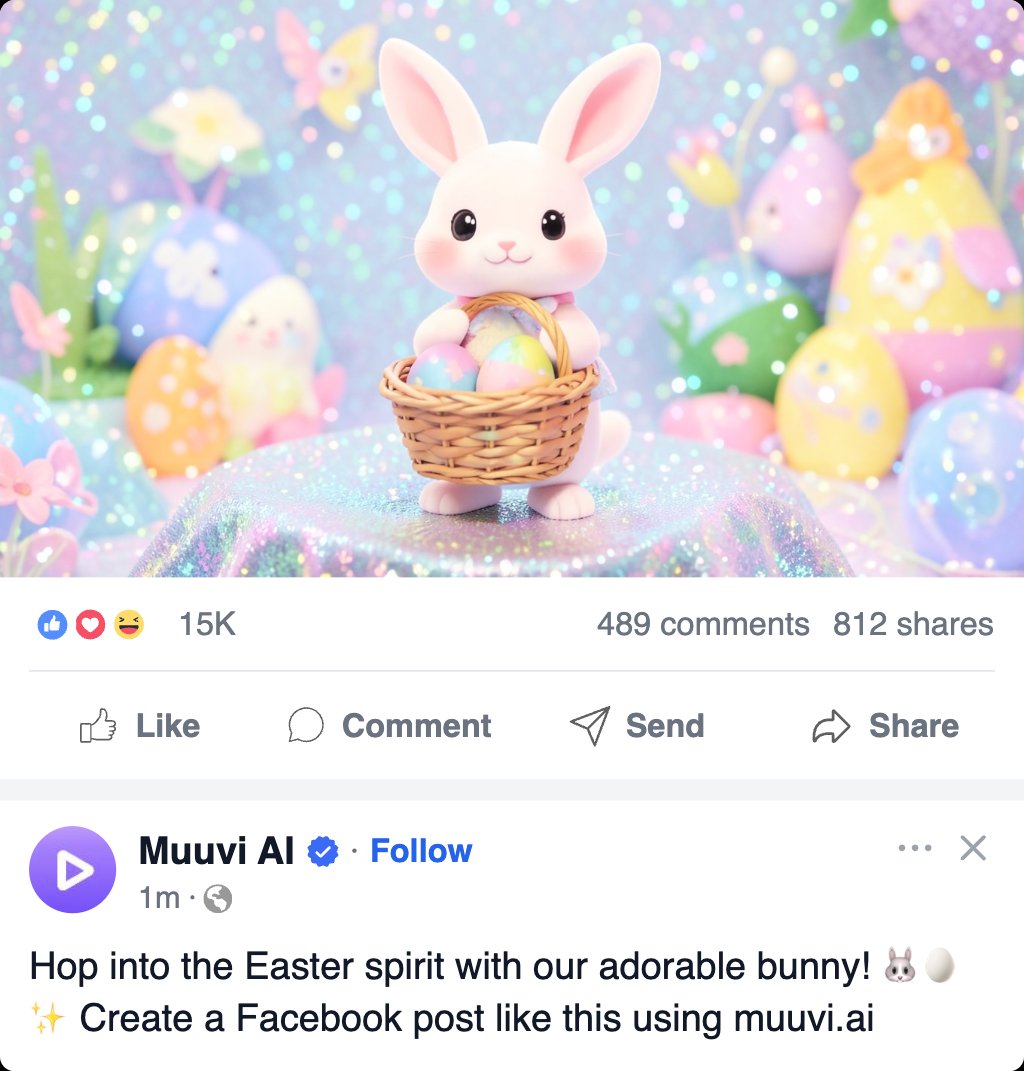View the 489 comments count
The height and width of the screenshot is (1071, 1024).
click(x=703, y=623)
